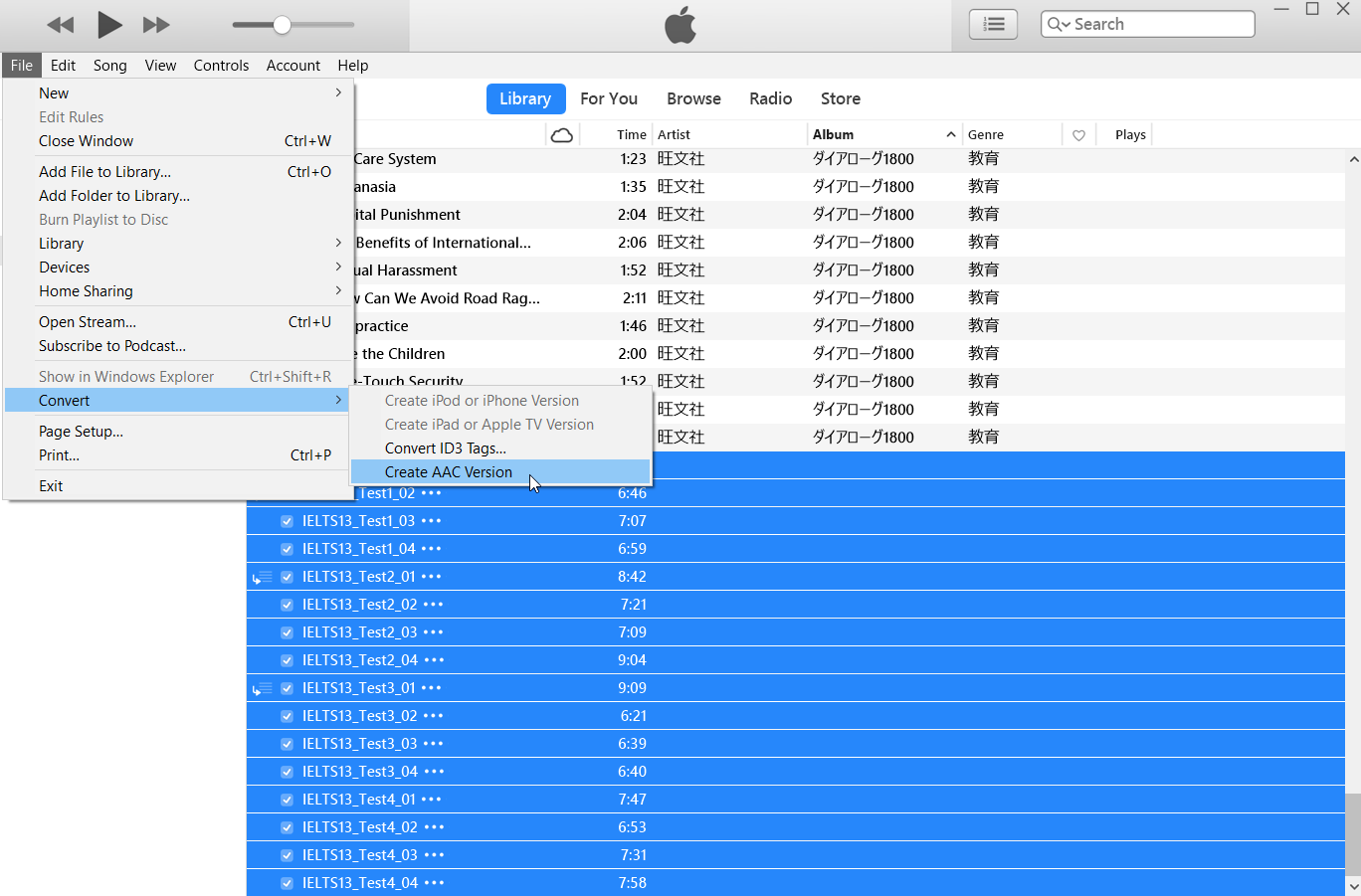Click the iCloud status column header icon
The image size is (1361, 896).
click(562, 135)
